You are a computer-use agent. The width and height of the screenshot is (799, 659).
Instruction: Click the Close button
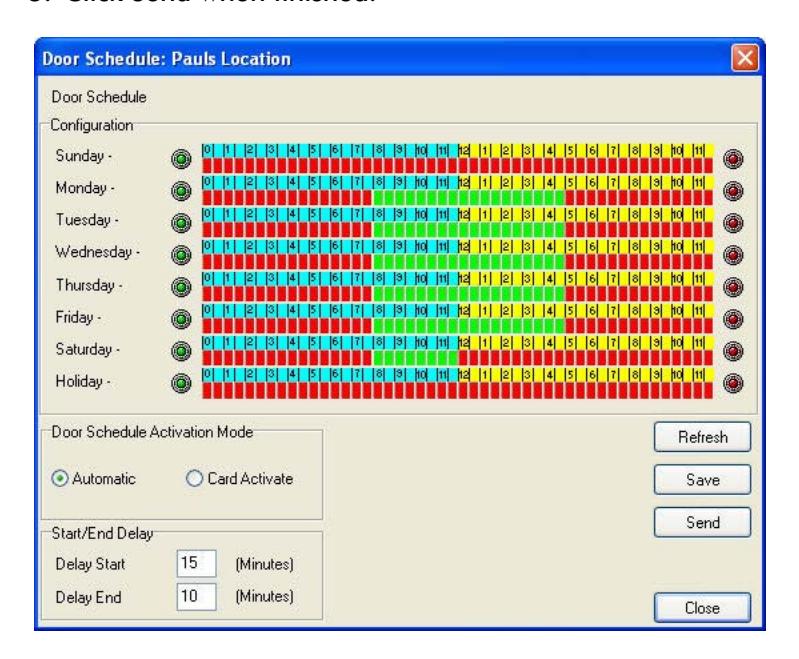[702, 608]
